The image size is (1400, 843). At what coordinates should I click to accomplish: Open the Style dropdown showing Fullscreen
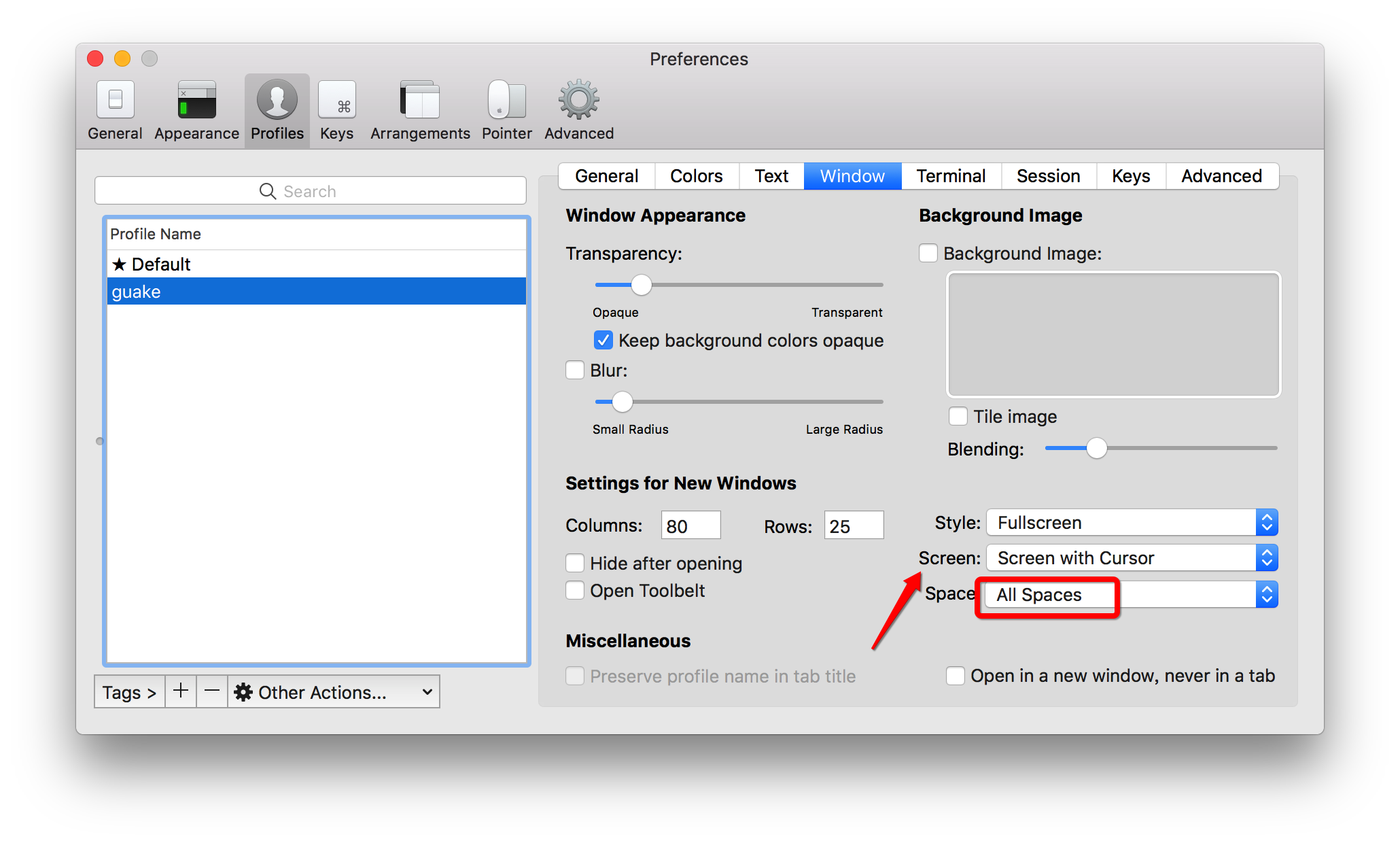point(1132,522)
